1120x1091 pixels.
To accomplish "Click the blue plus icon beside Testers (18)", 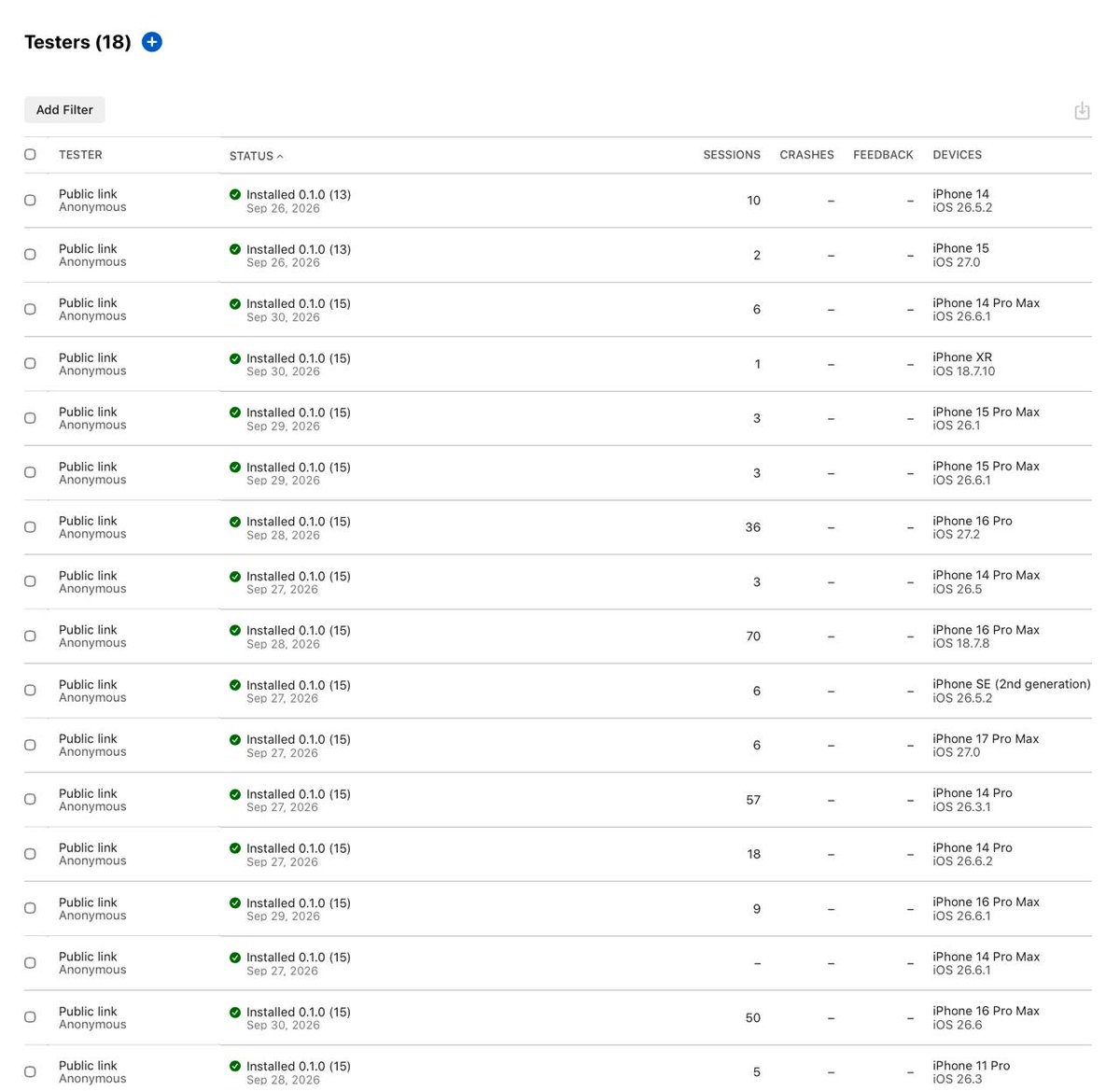I will [152, 42].
